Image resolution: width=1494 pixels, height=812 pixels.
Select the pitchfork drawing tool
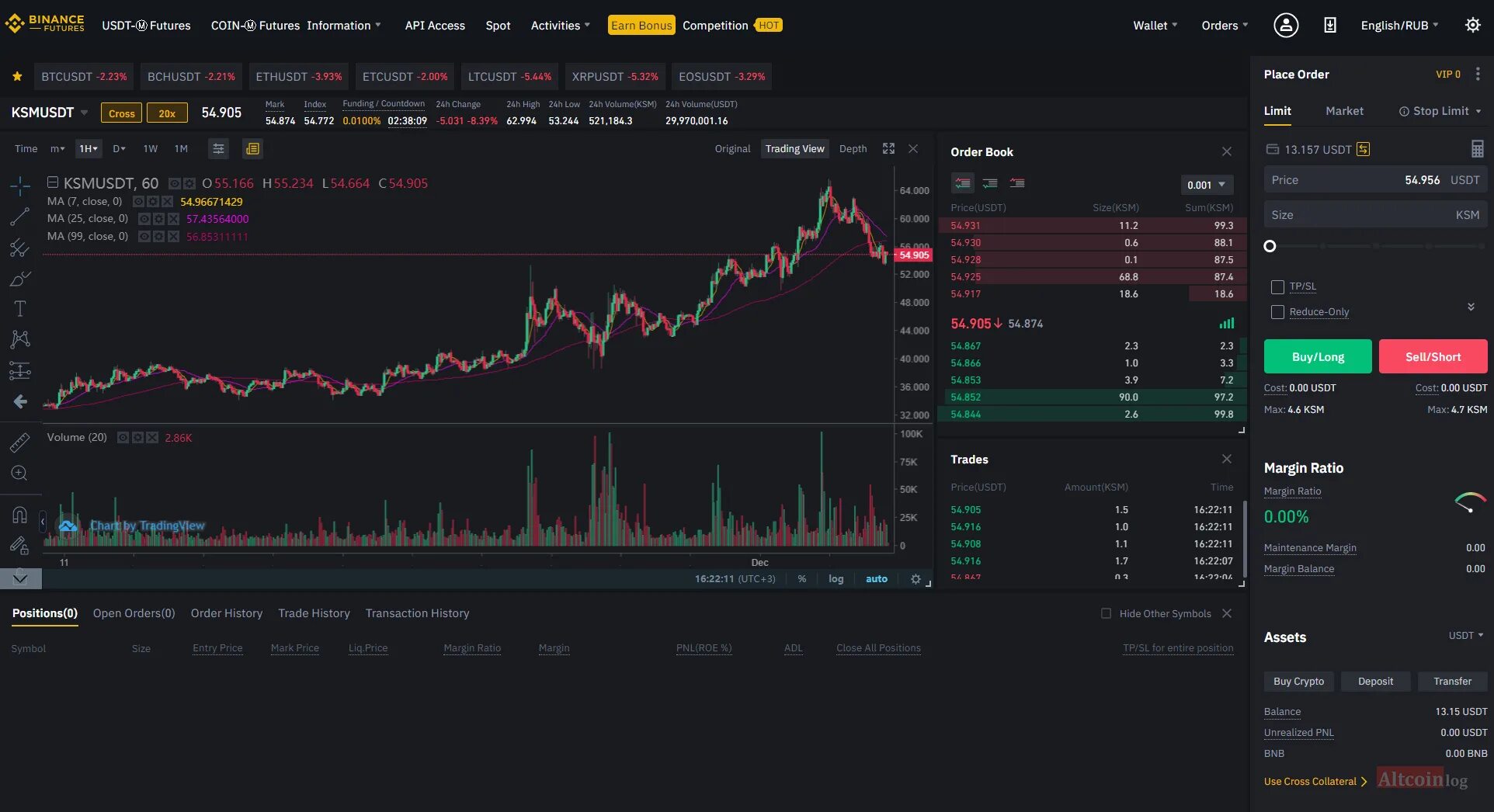pos(20,248)
